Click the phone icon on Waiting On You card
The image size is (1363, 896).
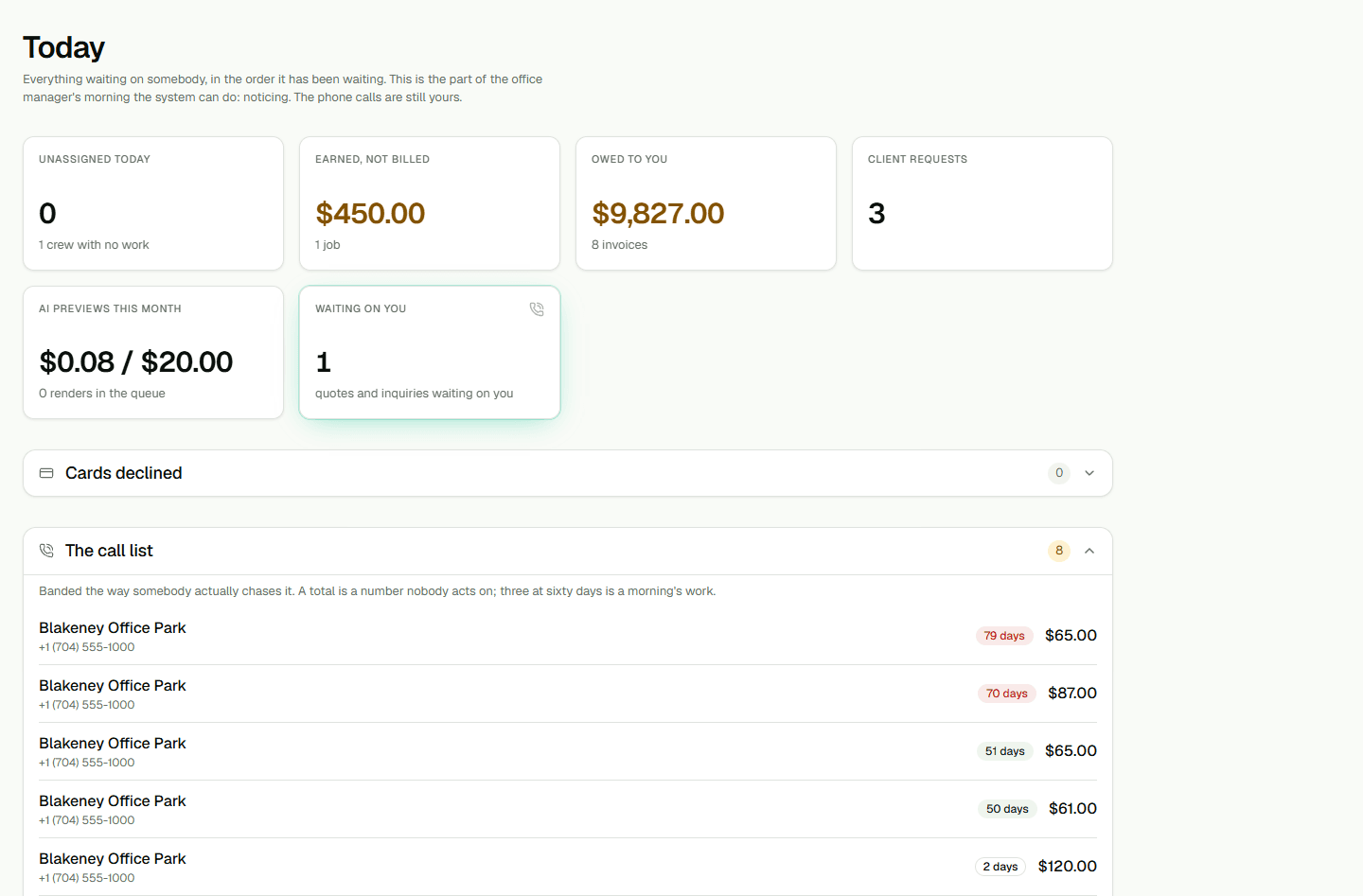[x=537, y=309]
